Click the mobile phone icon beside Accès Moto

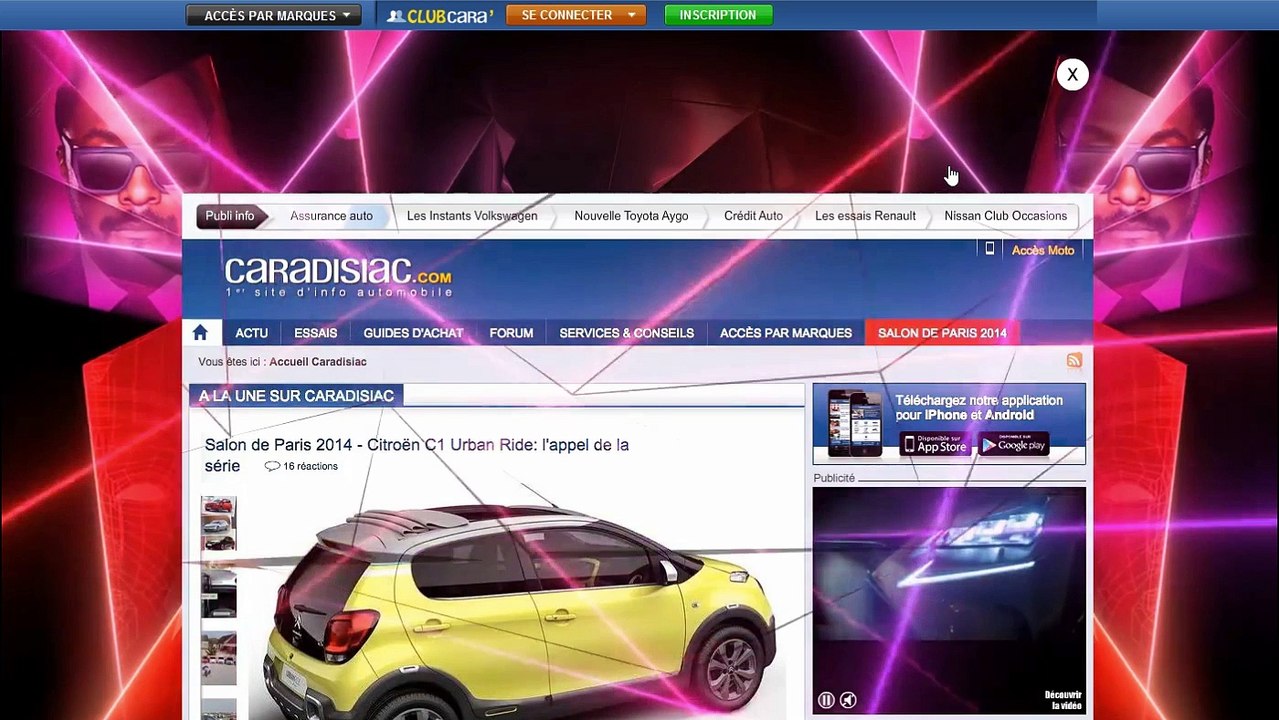click(x=990, y=249)
